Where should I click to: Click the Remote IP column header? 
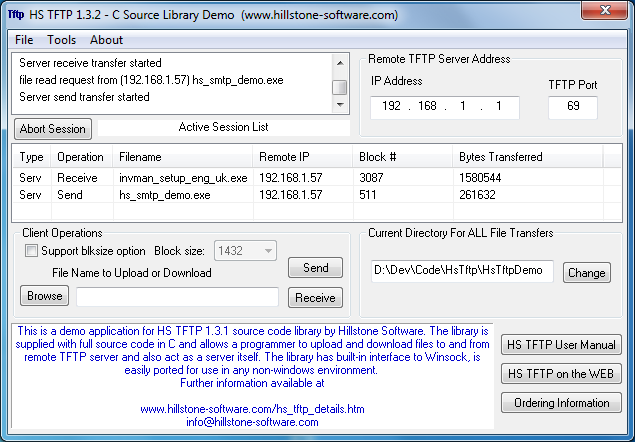click(x=303, y=157)
